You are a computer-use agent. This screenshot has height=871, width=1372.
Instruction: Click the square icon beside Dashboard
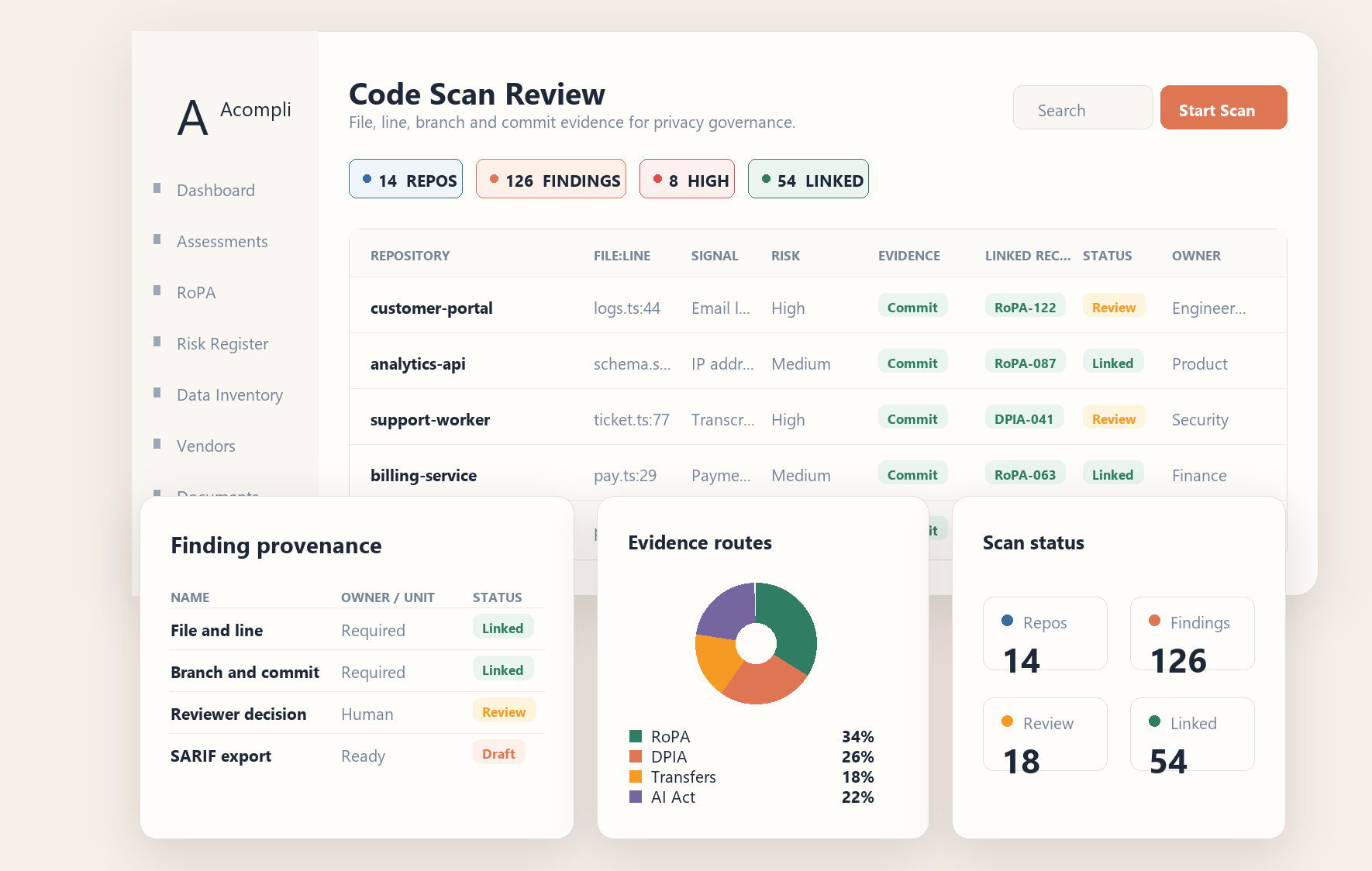tap(157, 188)
